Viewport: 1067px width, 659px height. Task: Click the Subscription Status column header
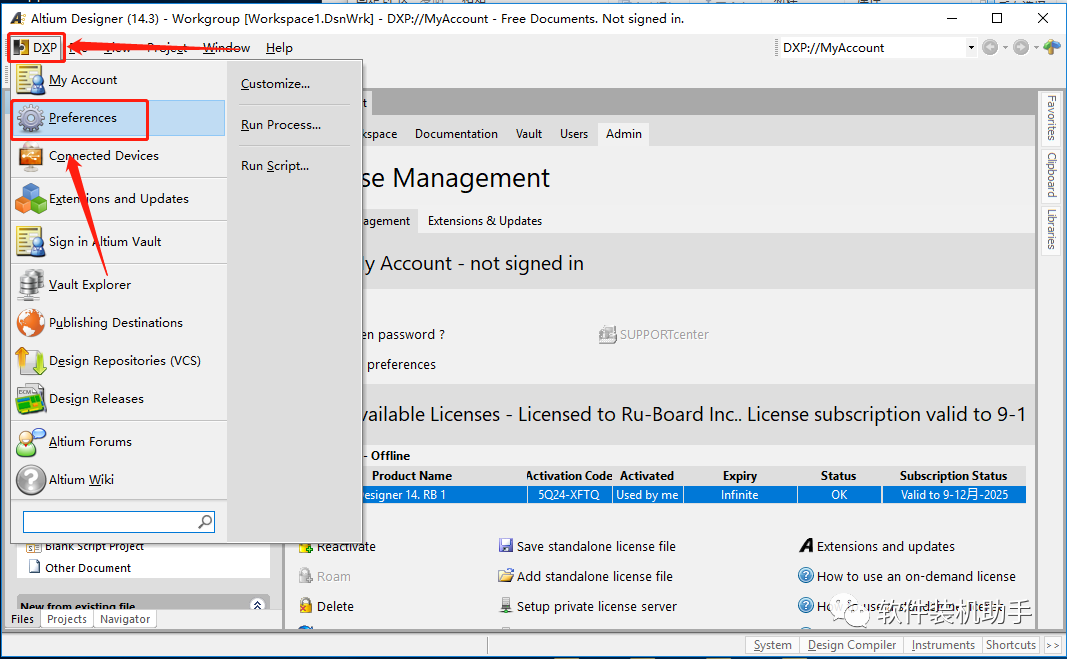click(953, 476)
